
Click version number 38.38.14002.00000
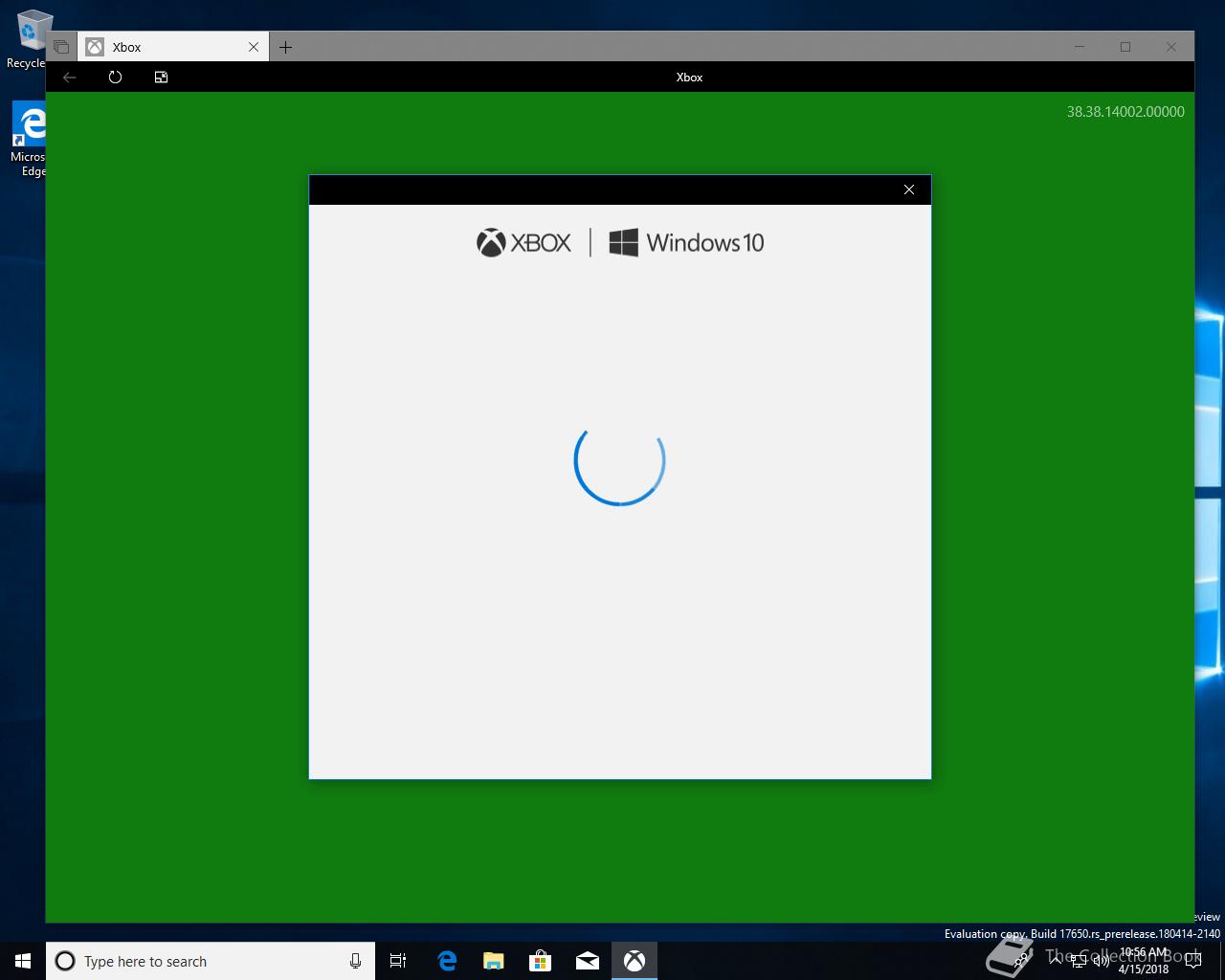tap(1125, 112)
